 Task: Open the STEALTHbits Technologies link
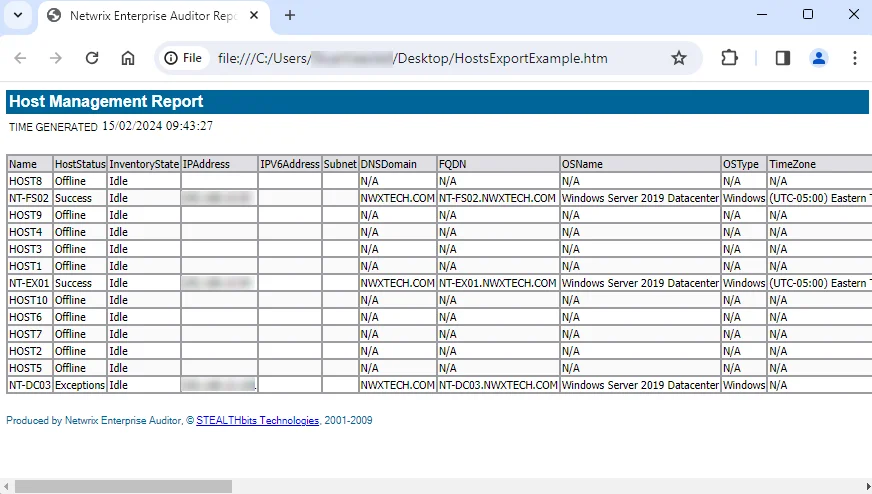257,421
